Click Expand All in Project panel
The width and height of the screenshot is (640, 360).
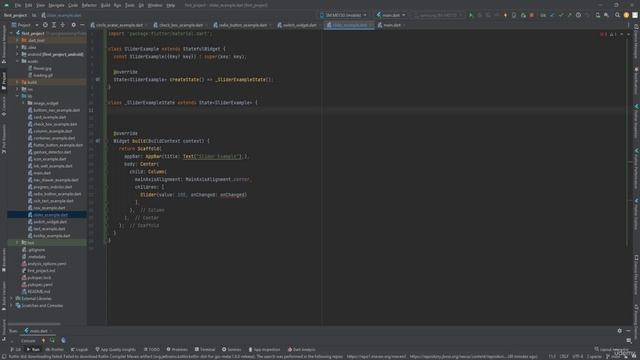[x=54, y=25]
